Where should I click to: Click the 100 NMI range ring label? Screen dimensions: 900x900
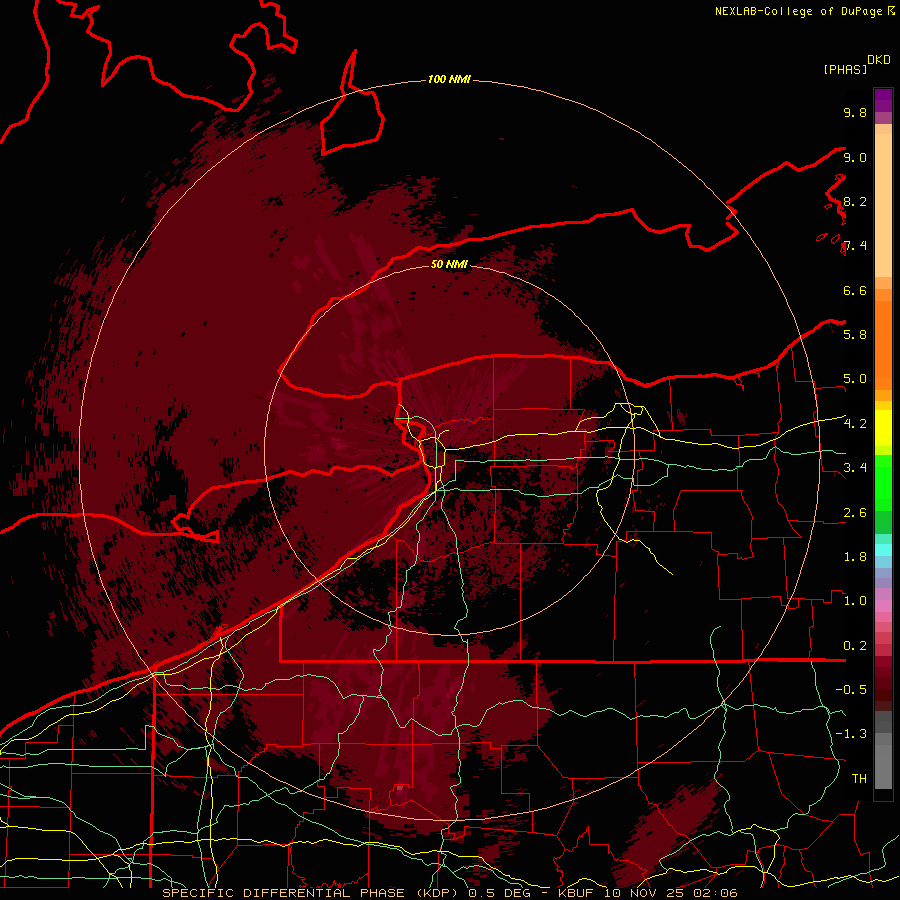449,79
